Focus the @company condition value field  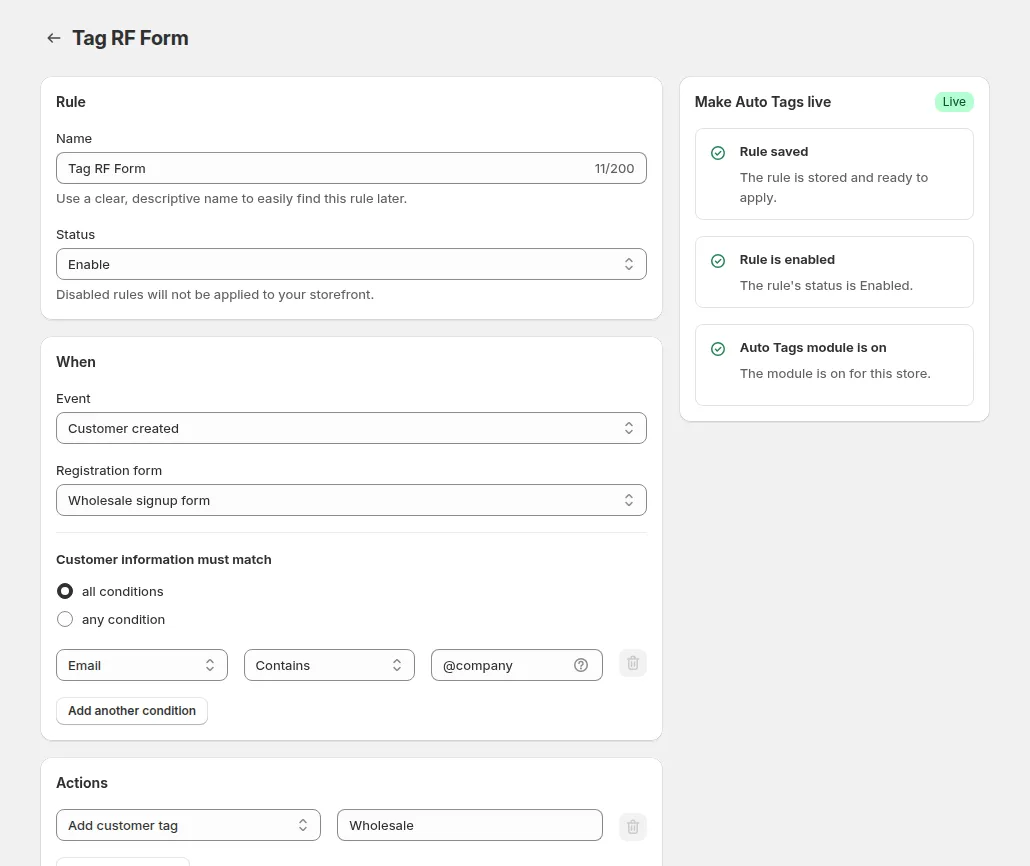pos(516,665)
